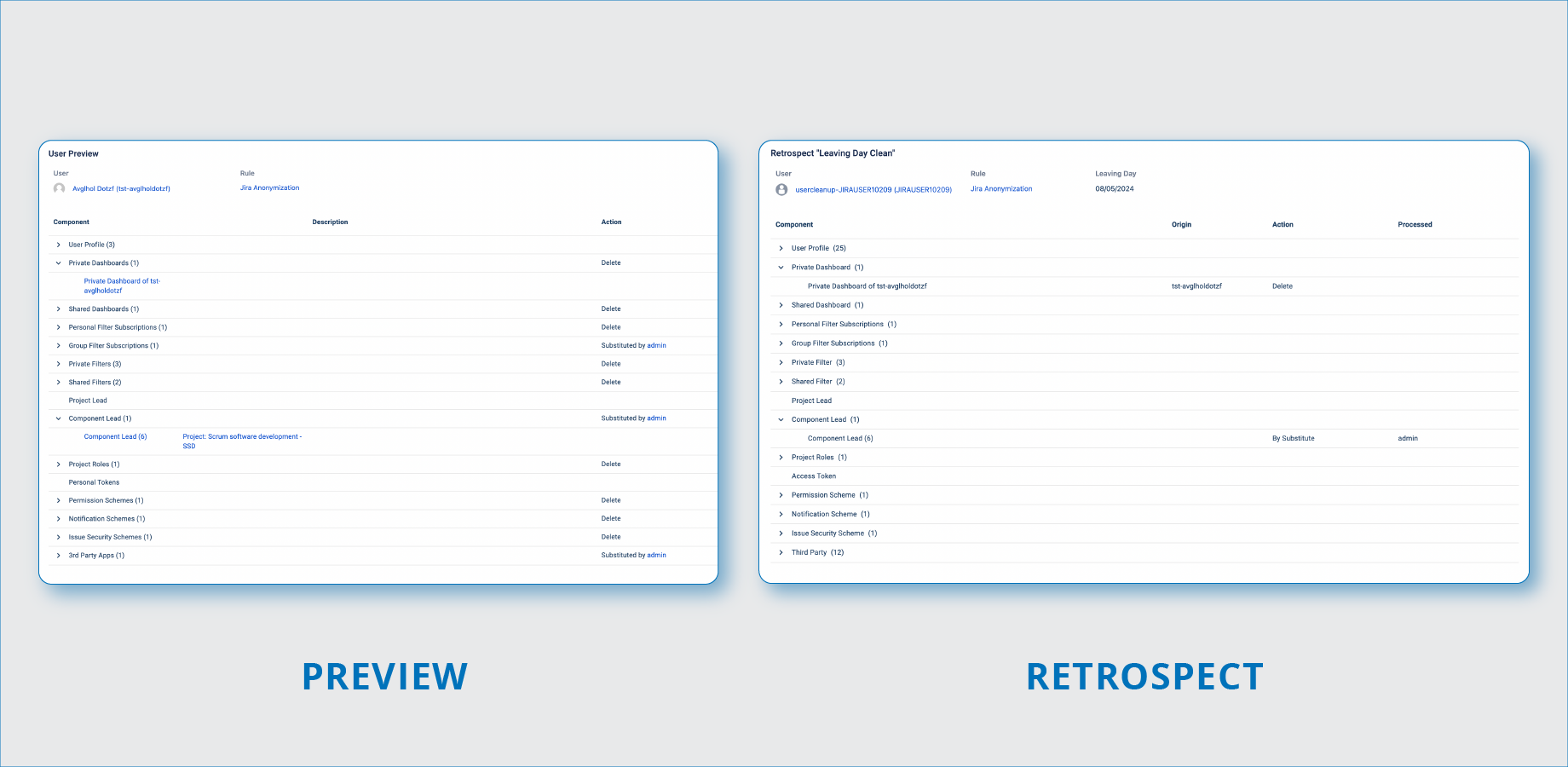Image resolution: width=1568 pixels, height=767 pixels.
Task: Select Personal Tokens row
Action: coord(381,482)
